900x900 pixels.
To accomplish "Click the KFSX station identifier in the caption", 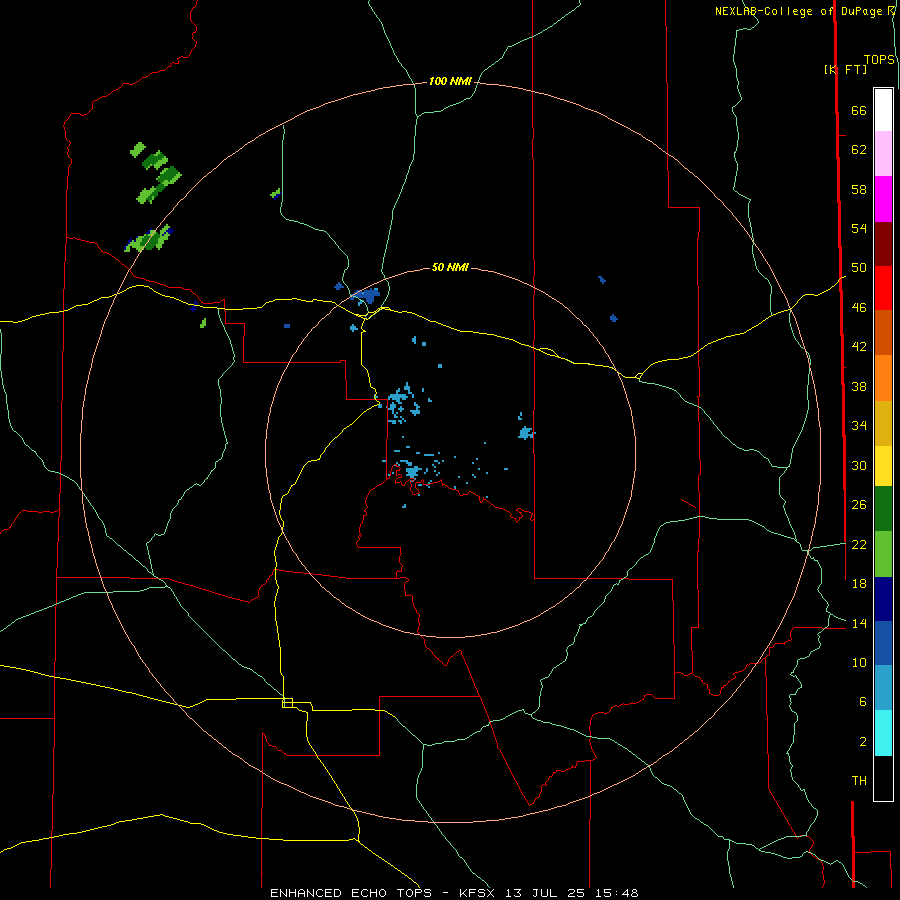I will coord(477,893).
